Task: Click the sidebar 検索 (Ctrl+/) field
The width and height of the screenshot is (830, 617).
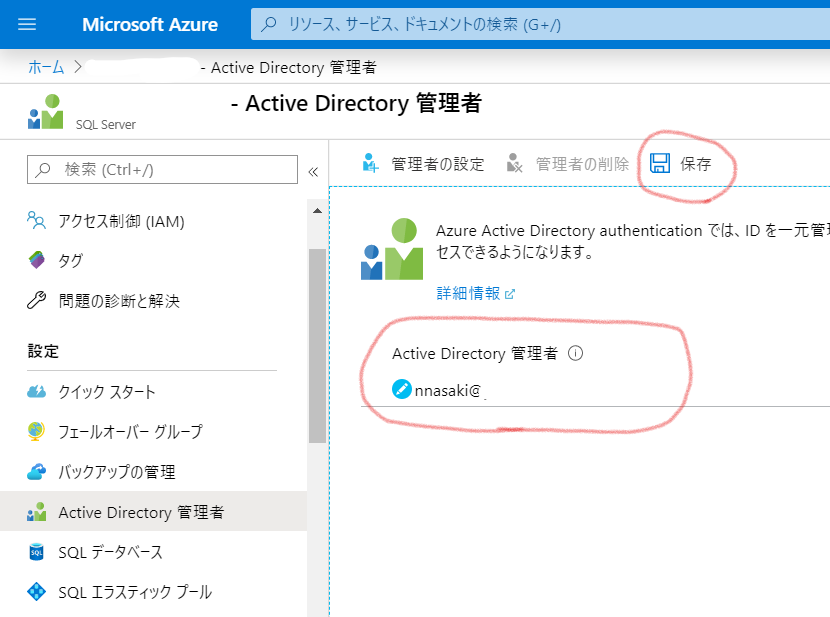Action: tap(162, 169)
